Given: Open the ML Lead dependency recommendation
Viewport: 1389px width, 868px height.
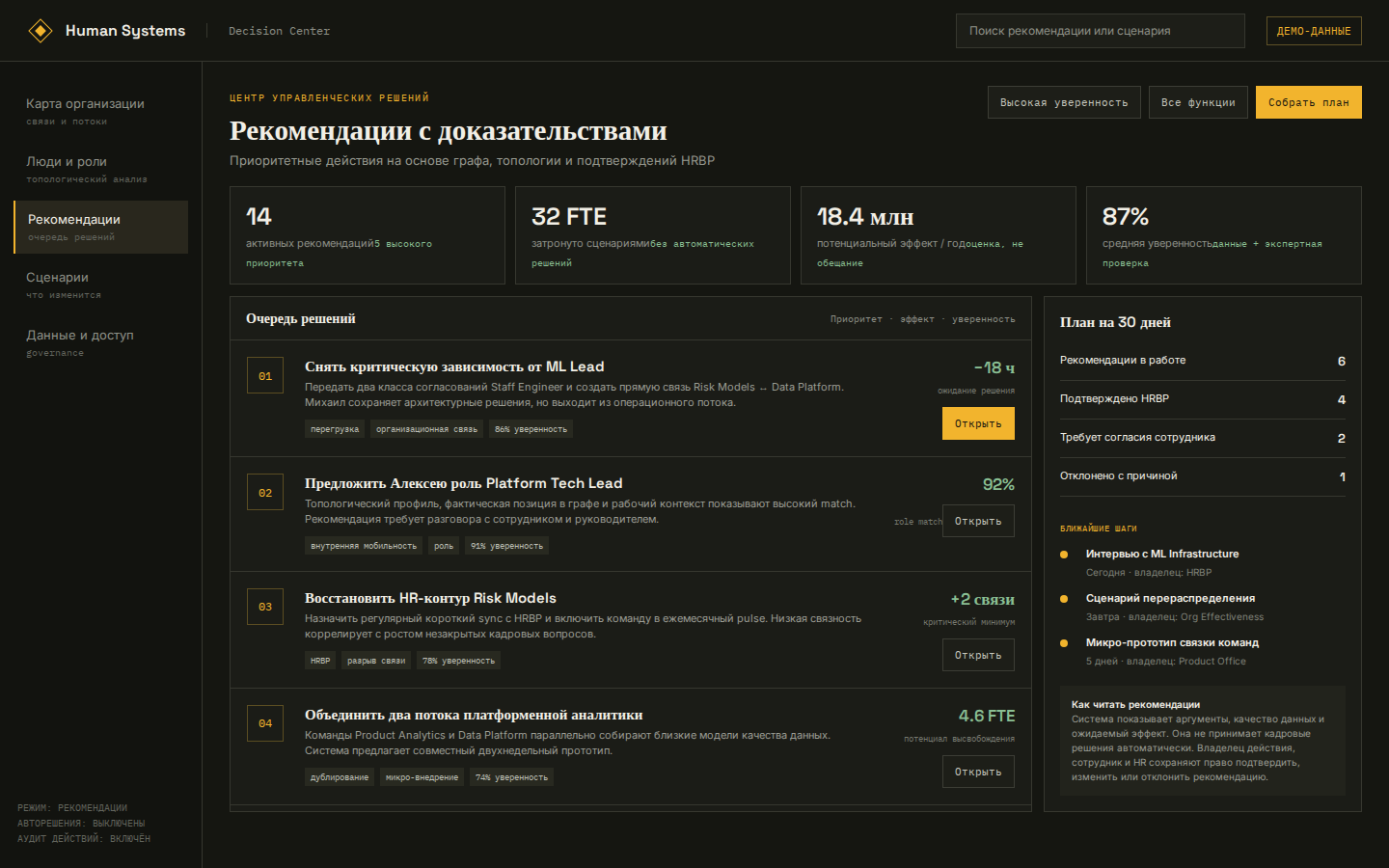Looking at the screenshot, I should (978, 423).
